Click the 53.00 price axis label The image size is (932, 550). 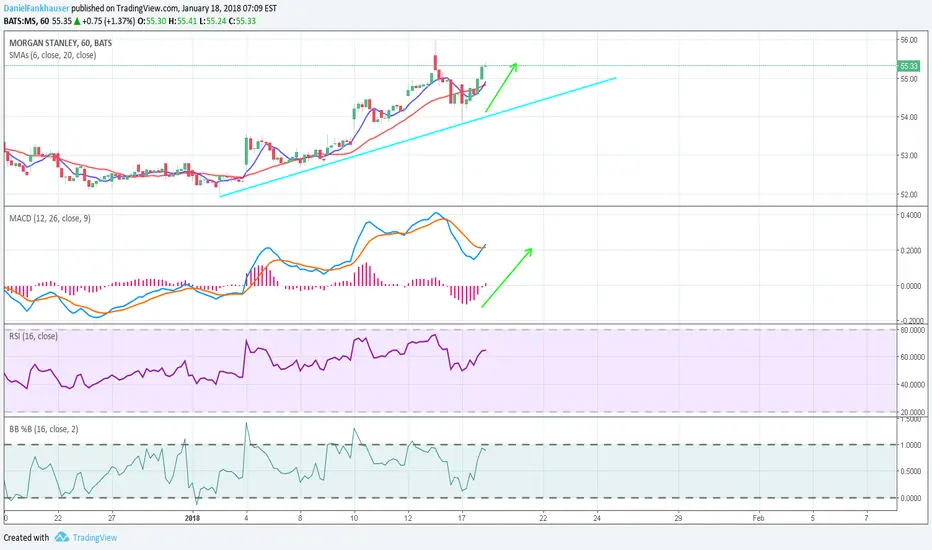pyautogui.click(x=909, y=156)
